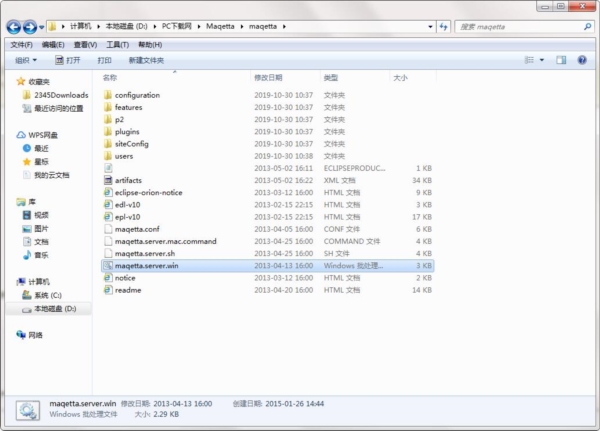600x431 pixels.
Task: Select the 库 library node
Action: click(x=26, y=202)
